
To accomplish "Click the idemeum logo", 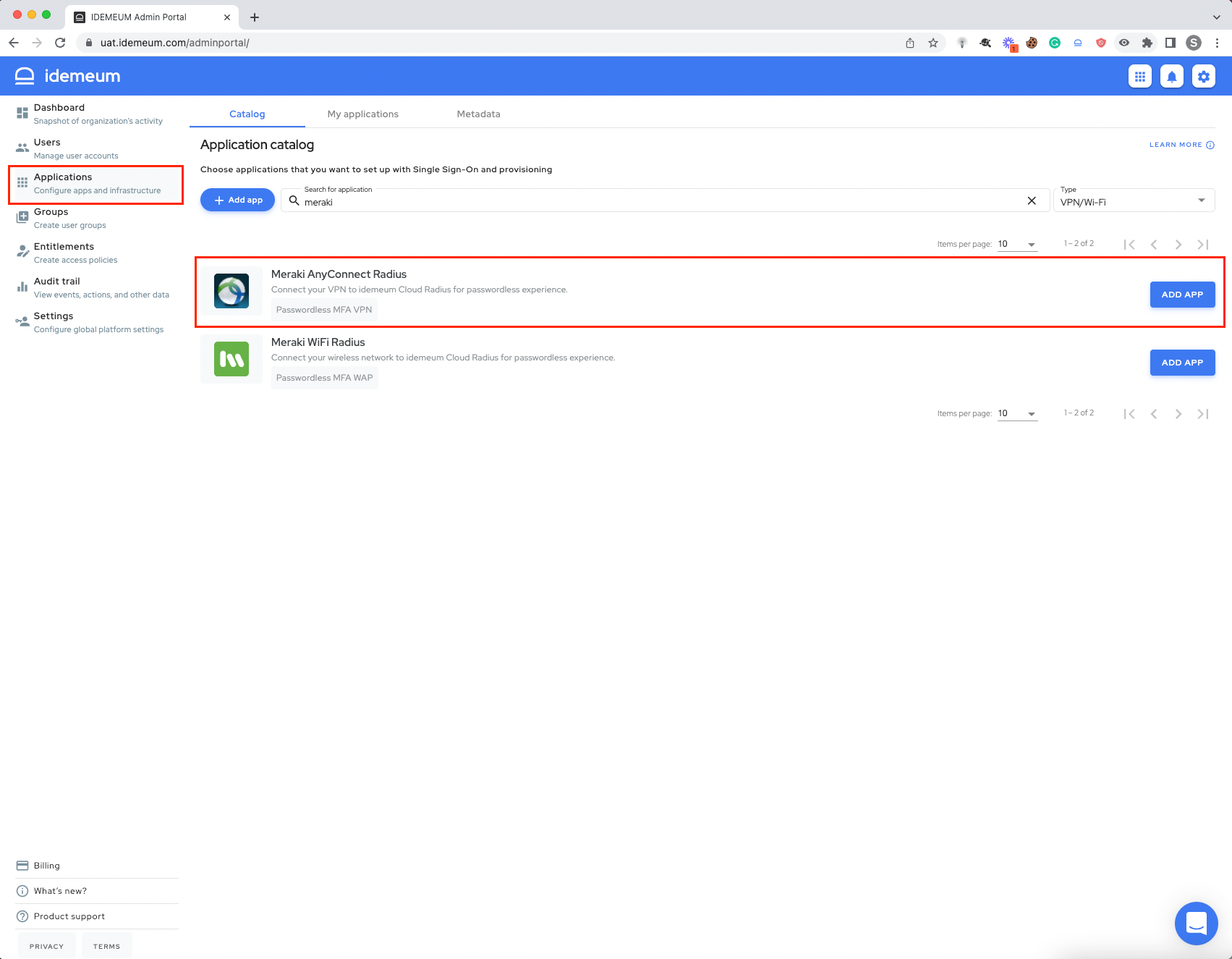I will click(67, 76).
